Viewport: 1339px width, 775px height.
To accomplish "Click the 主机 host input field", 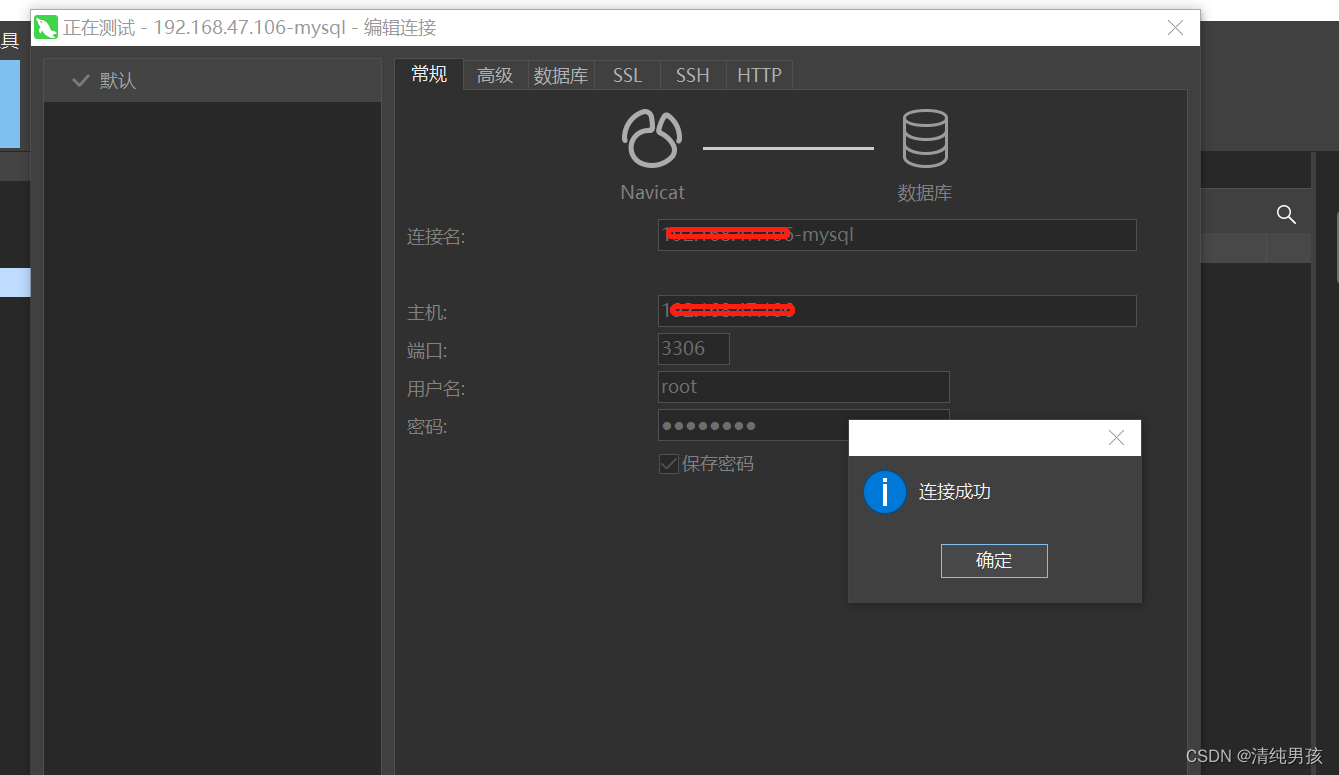I will tap(897, 311).
